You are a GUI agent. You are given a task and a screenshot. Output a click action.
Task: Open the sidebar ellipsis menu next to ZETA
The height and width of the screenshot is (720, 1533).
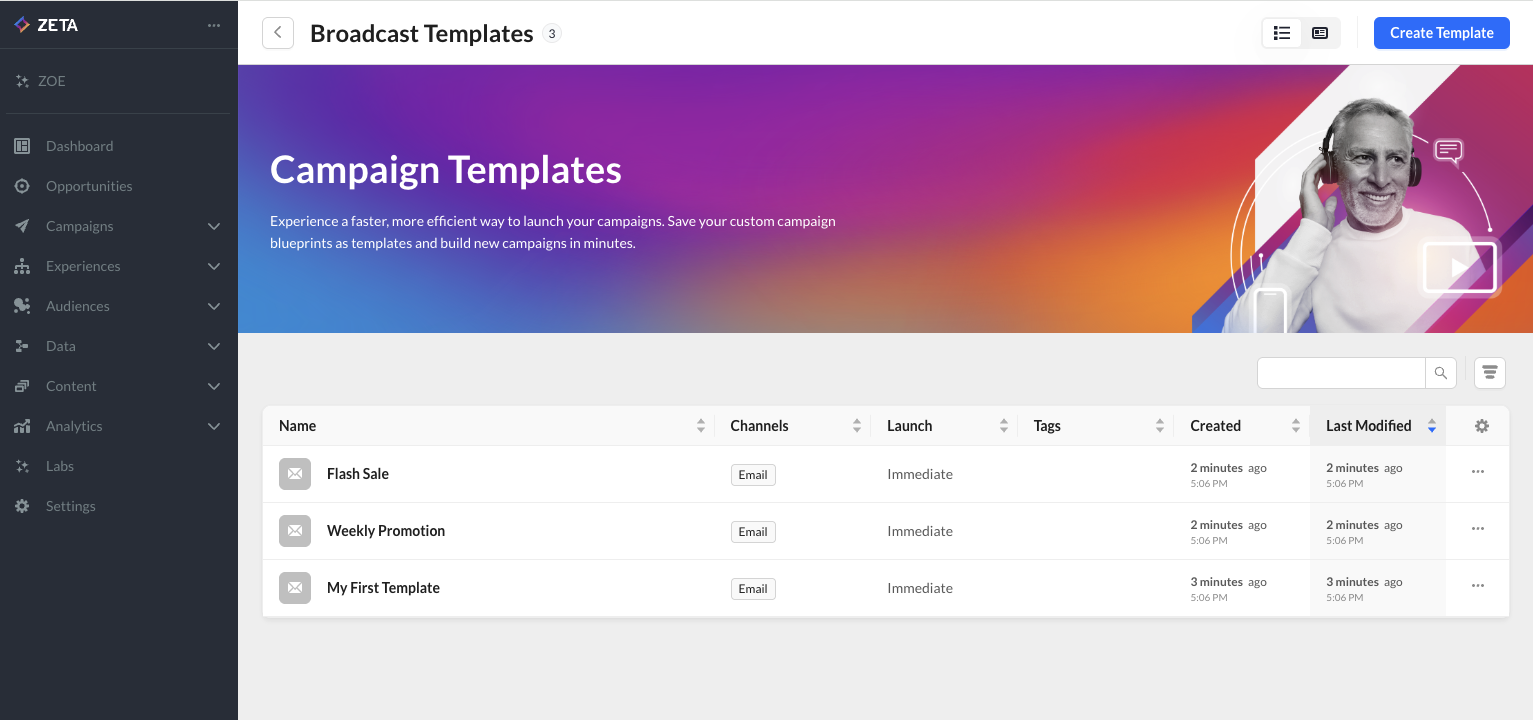tap(214, 26)
